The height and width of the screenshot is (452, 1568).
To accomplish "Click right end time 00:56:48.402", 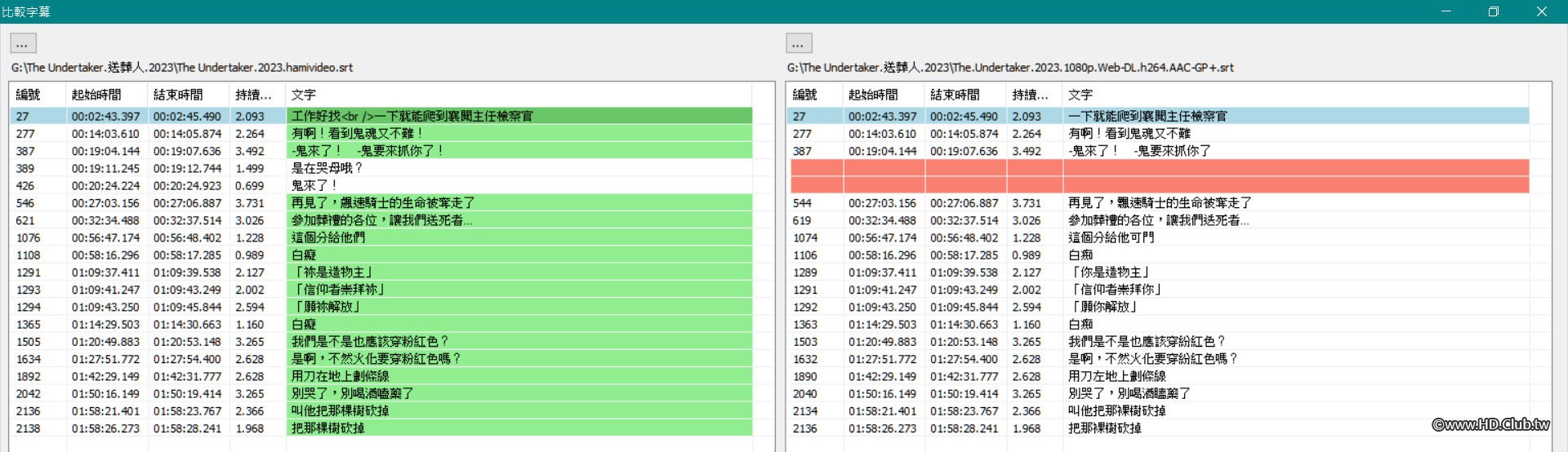I will point(964,237).
